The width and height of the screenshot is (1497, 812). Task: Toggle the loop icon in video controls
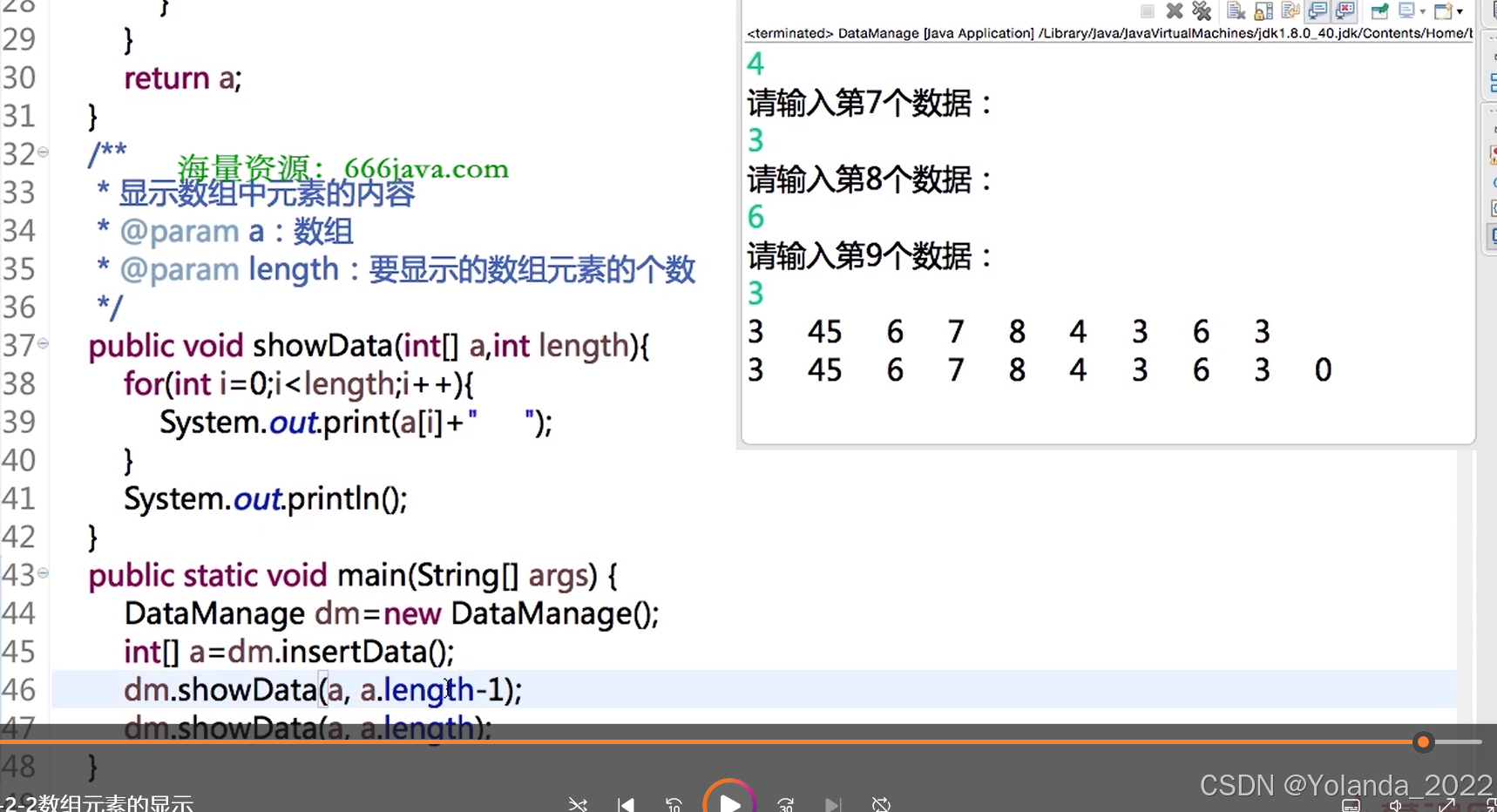(x=881, y=804)
